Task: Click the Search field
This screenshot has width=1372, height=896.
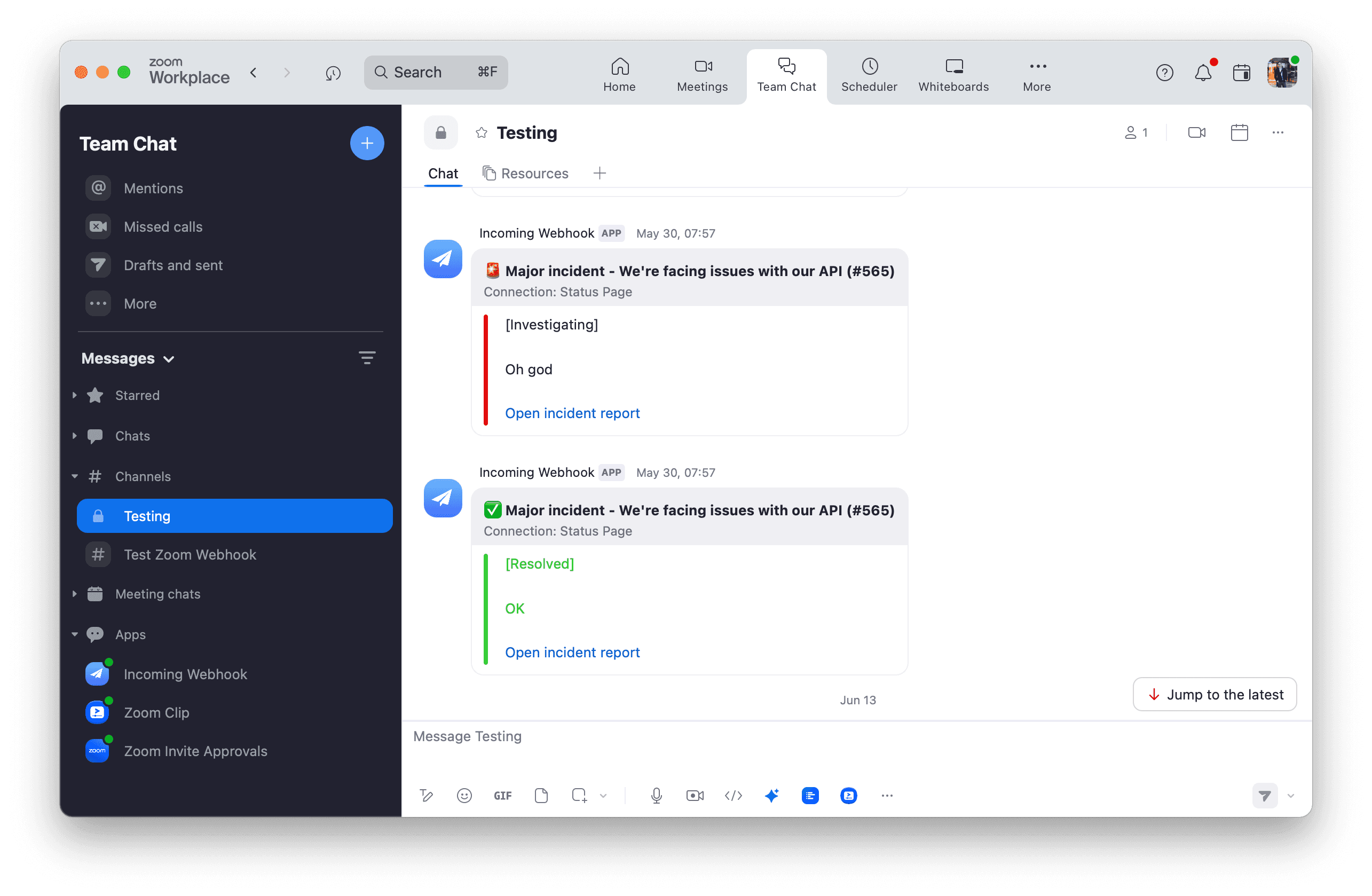Action: coord(436,72)
